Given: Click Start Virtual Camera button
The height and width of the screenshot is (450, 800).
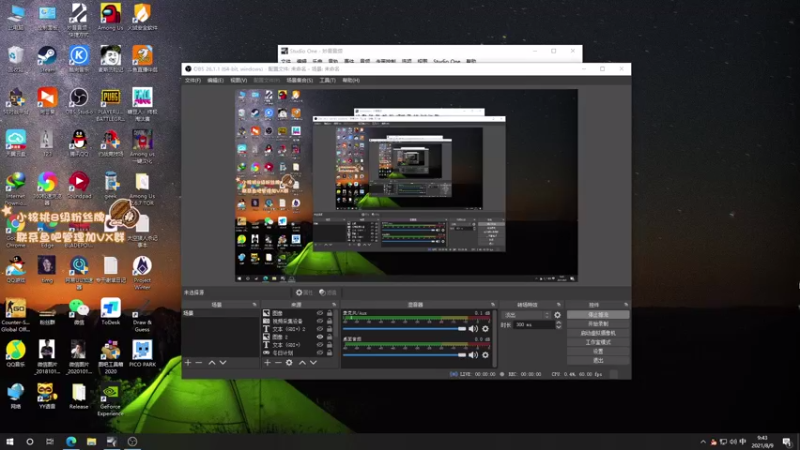Looking at the screenshot, I should point(598,333).
